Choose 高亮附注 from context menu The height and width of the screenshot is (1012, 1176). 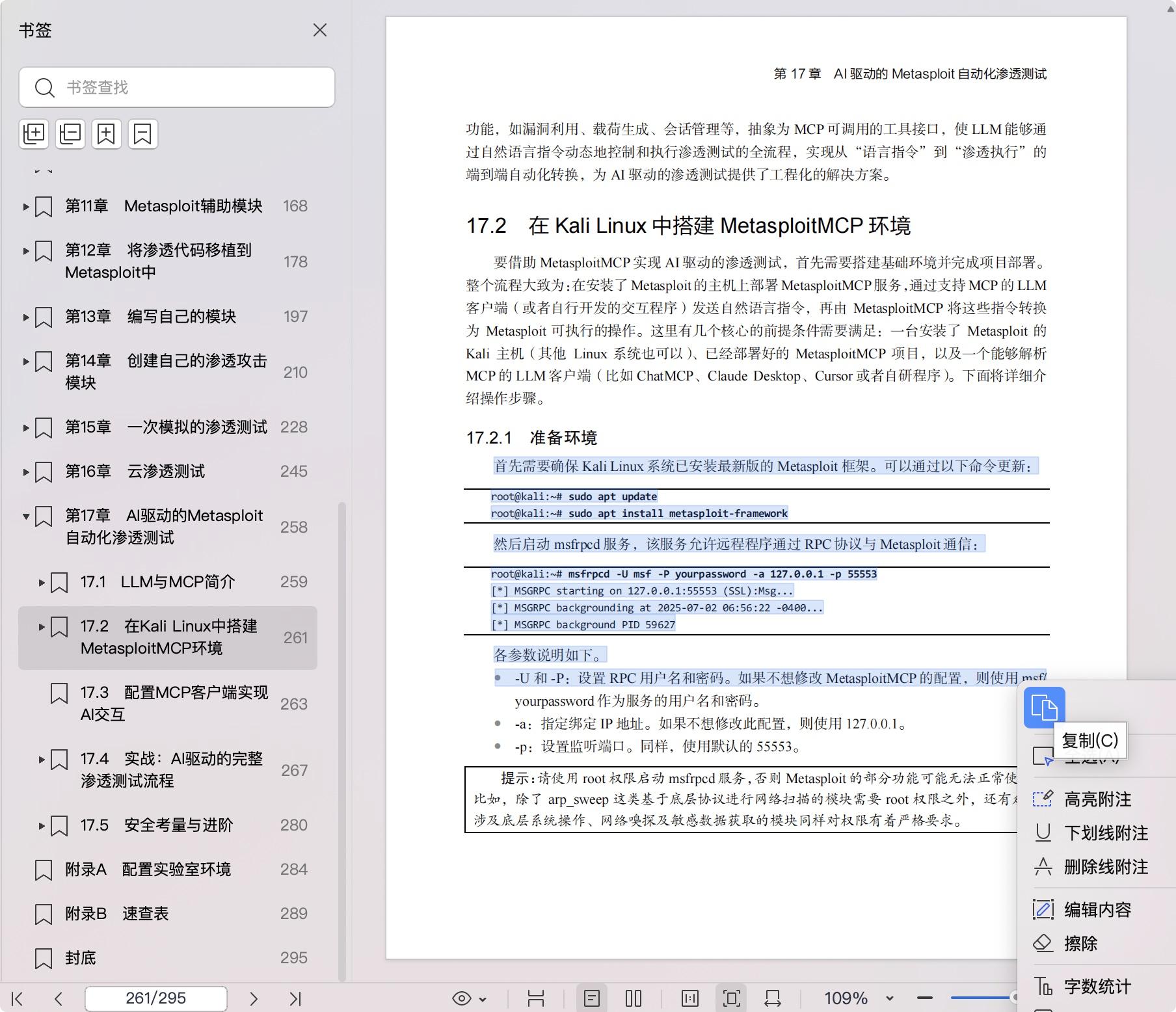[1097, 799]
